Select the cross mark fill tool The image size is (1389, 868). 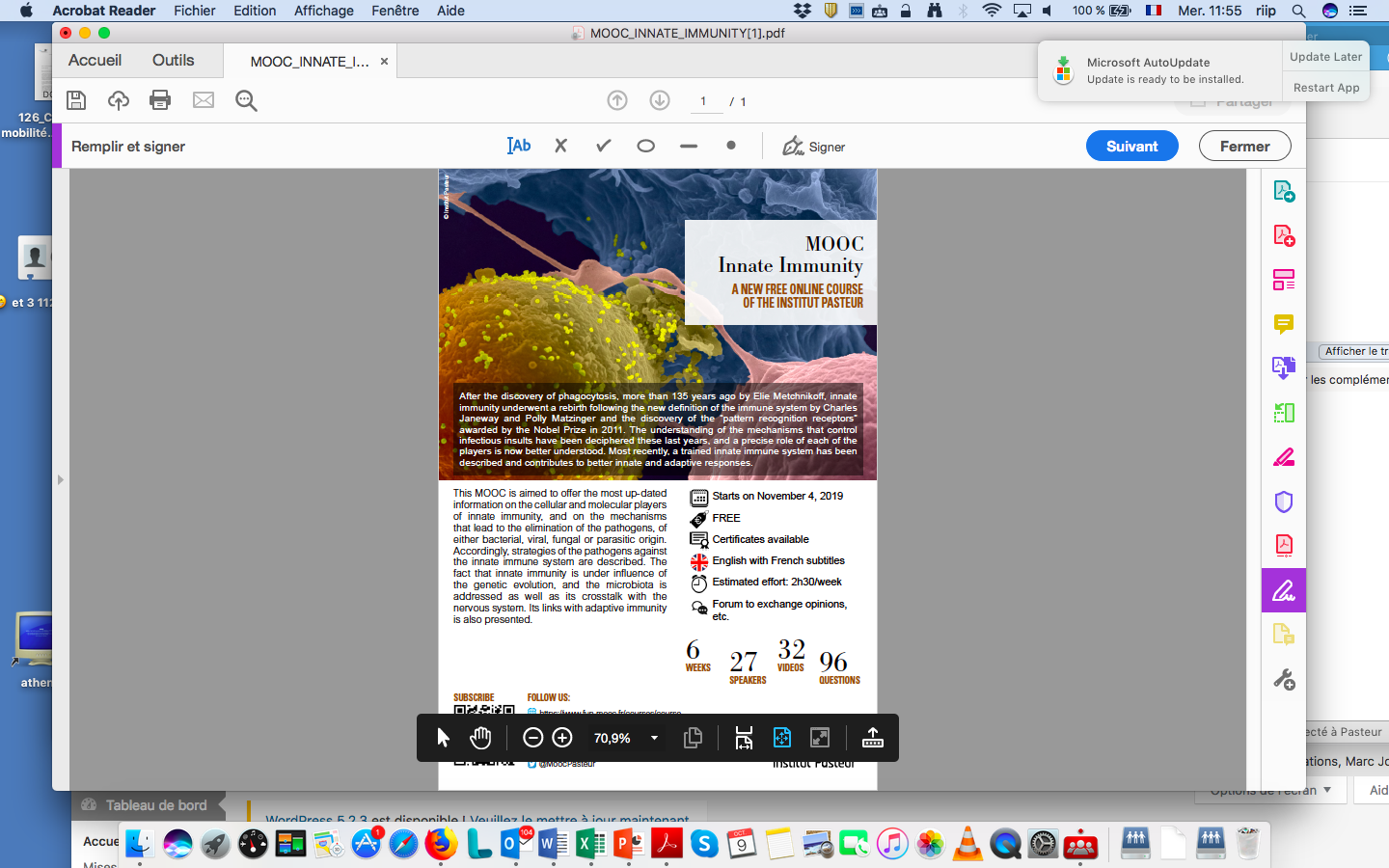point(560,146)
